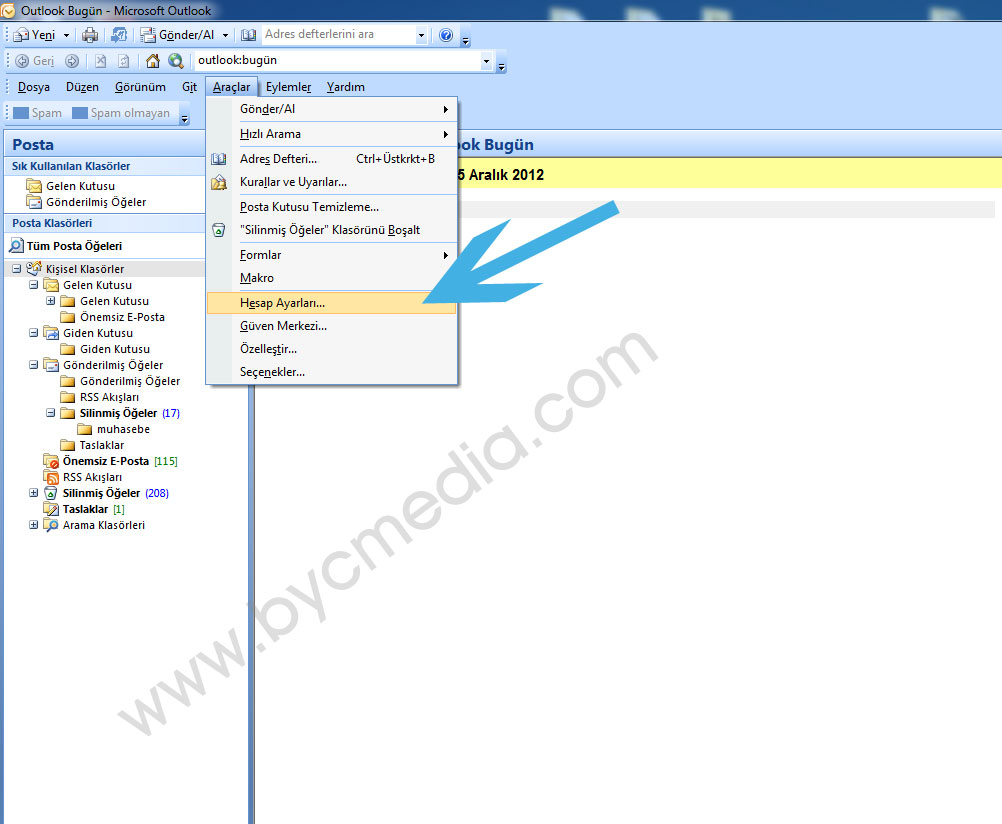Image resolution: width=1002 pixels, height=824 pixels.
Task: Open the Düzen menu
Action: [x=82, y=87]
